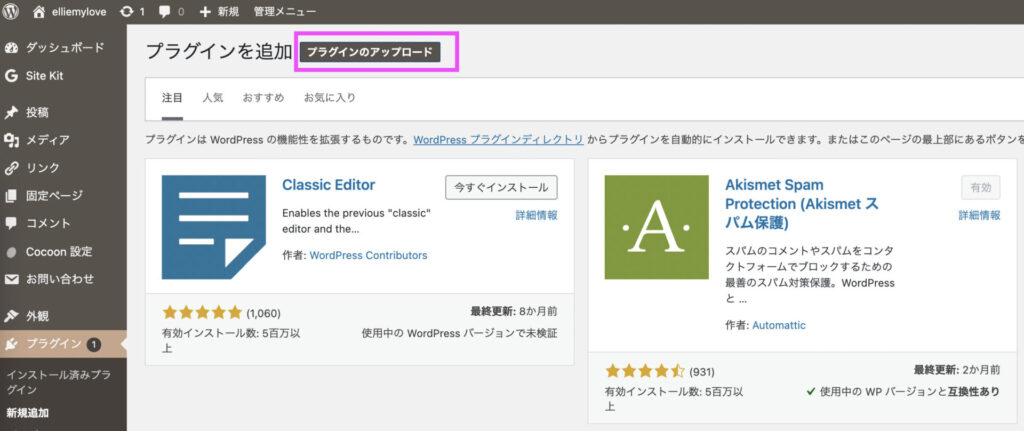Click the Akismet plugin thumbnail

point(656,227)
